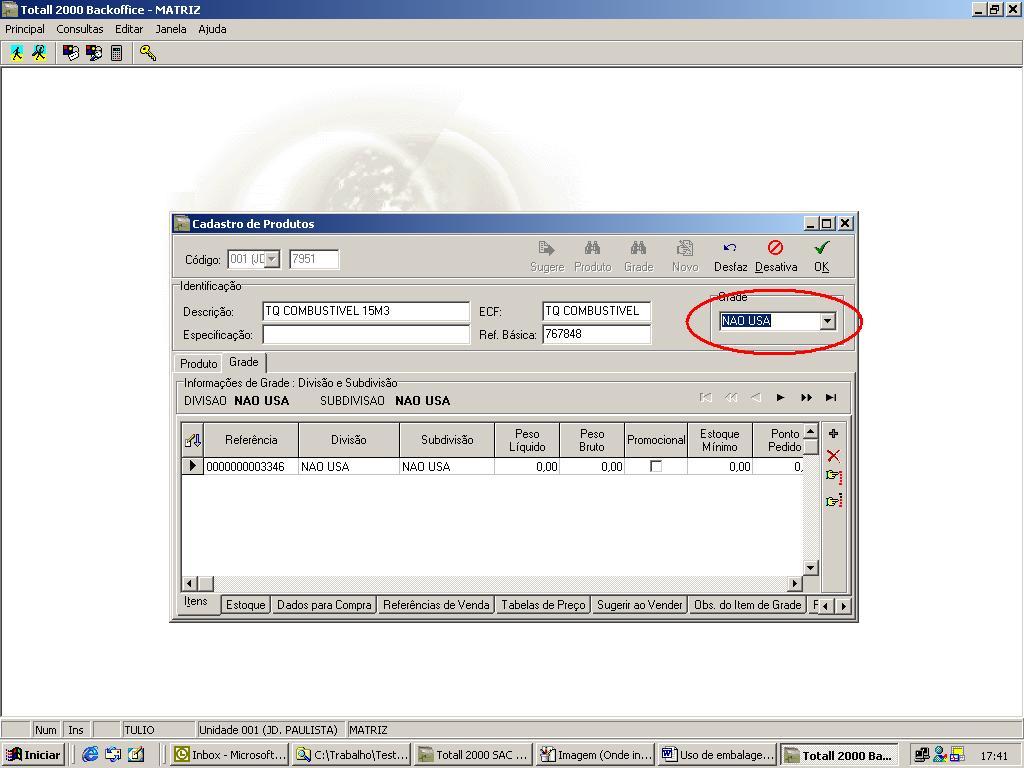Click Desfaz to undo changes
Image resolution: width=1024 pixels, height=768 pixels.
(x=730, y=257)
